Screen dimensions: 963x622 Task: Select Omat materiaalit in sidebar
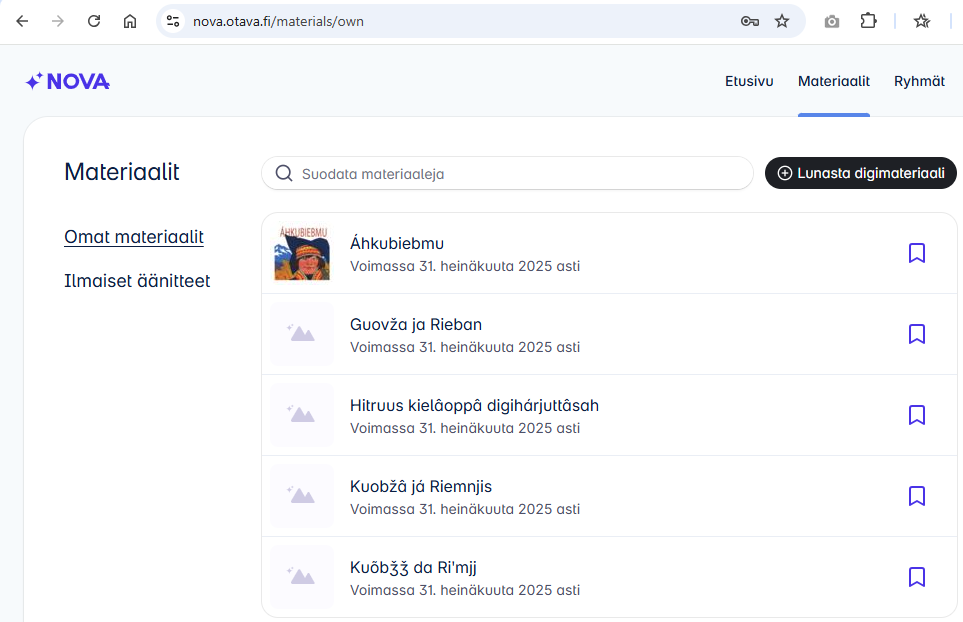(x=134, y=237)
